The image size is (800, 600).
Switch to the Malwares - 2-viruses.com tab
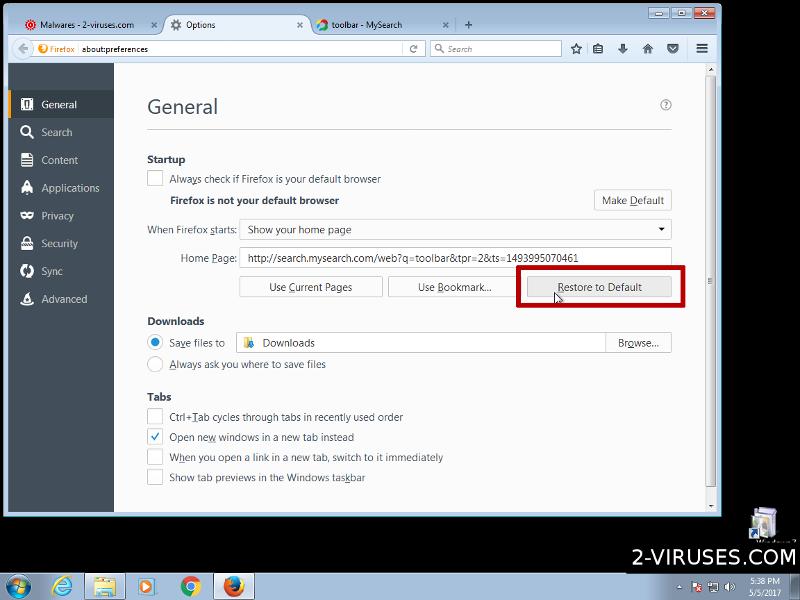pyautogui.click(x=84, y=25)
